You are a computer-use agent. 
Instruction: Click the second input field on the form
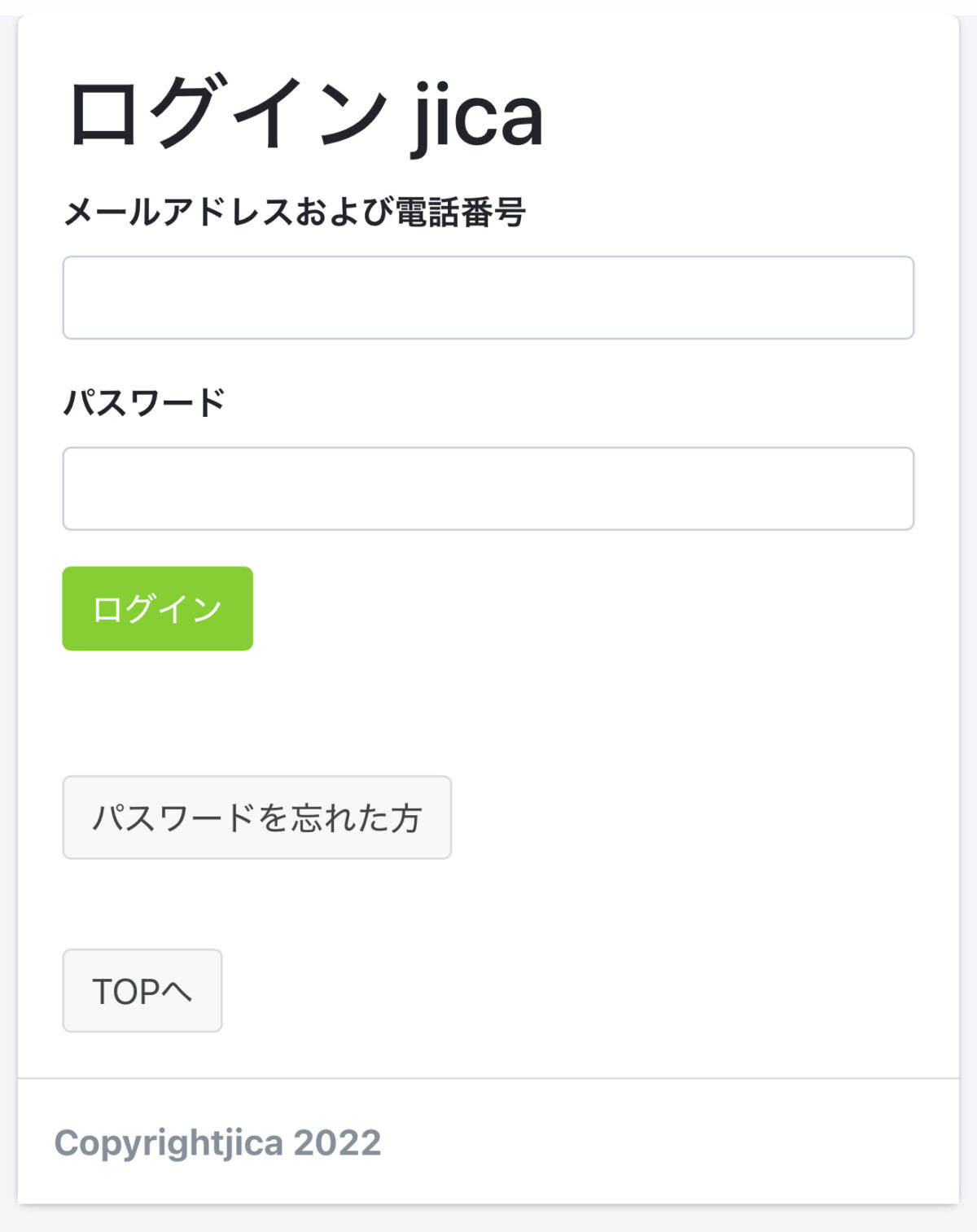point(488,487)
